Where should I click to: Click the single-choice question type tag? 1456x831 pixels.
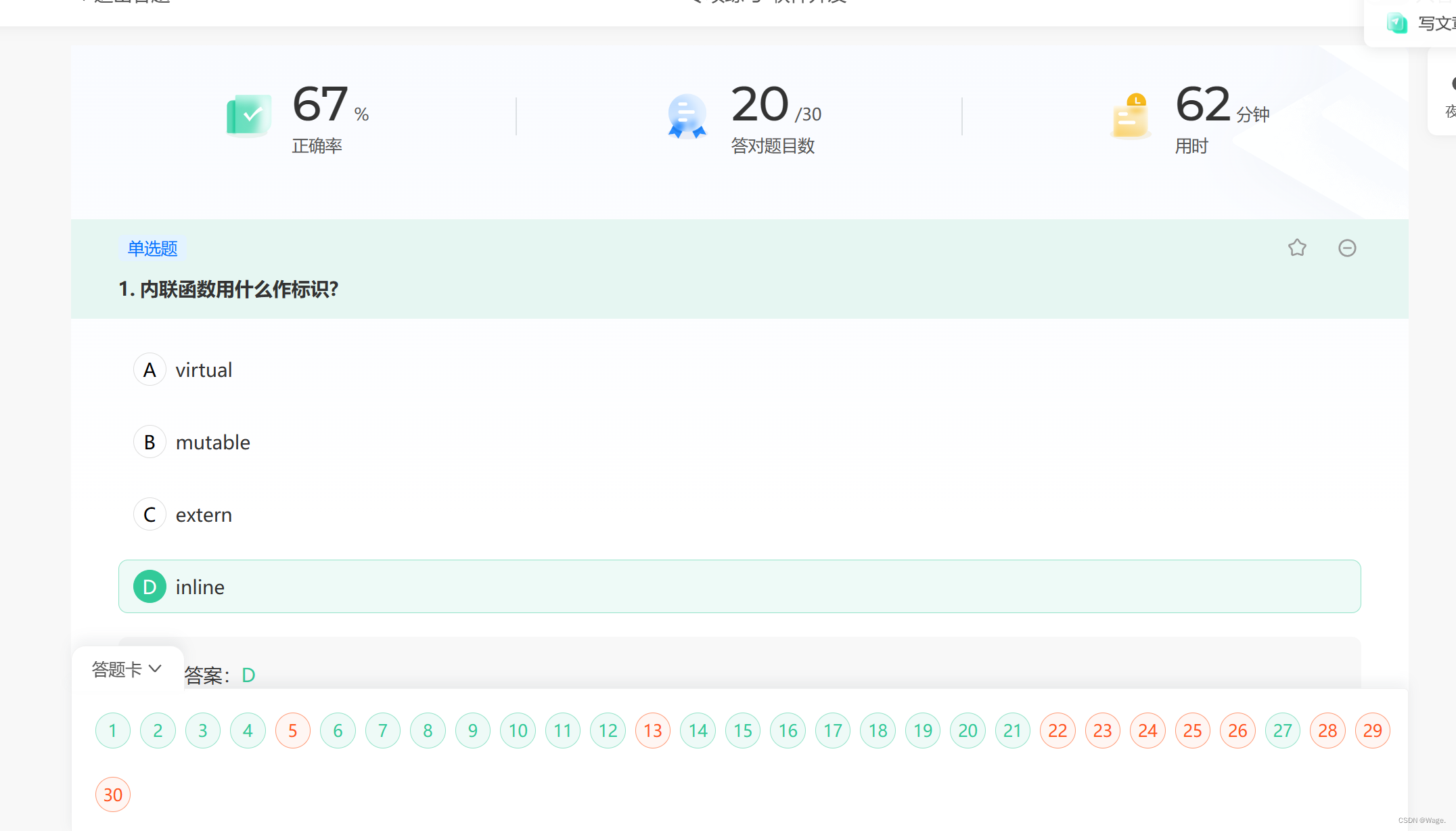(152, 248)
